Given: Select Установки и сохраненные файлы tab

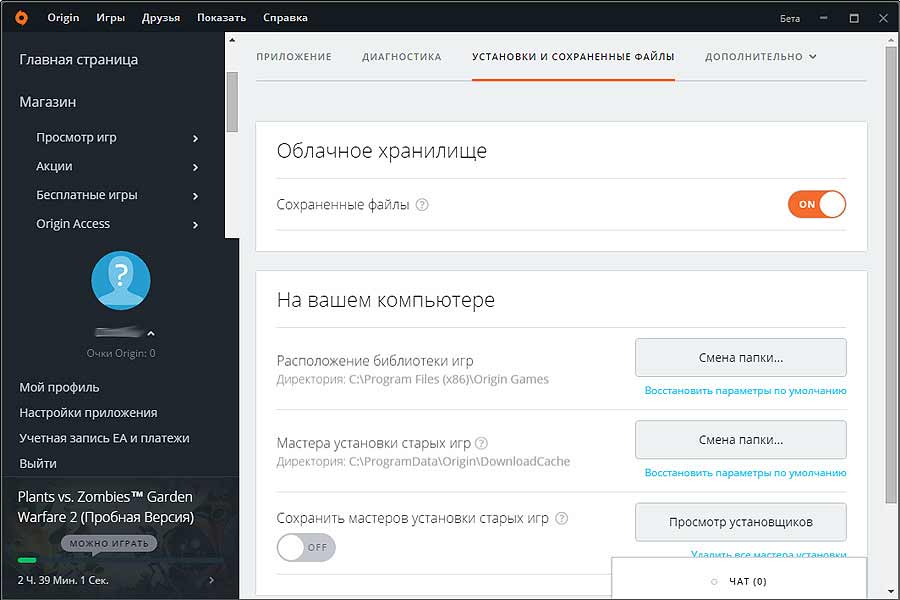Looking at the screenshot, I should [573, 56].
